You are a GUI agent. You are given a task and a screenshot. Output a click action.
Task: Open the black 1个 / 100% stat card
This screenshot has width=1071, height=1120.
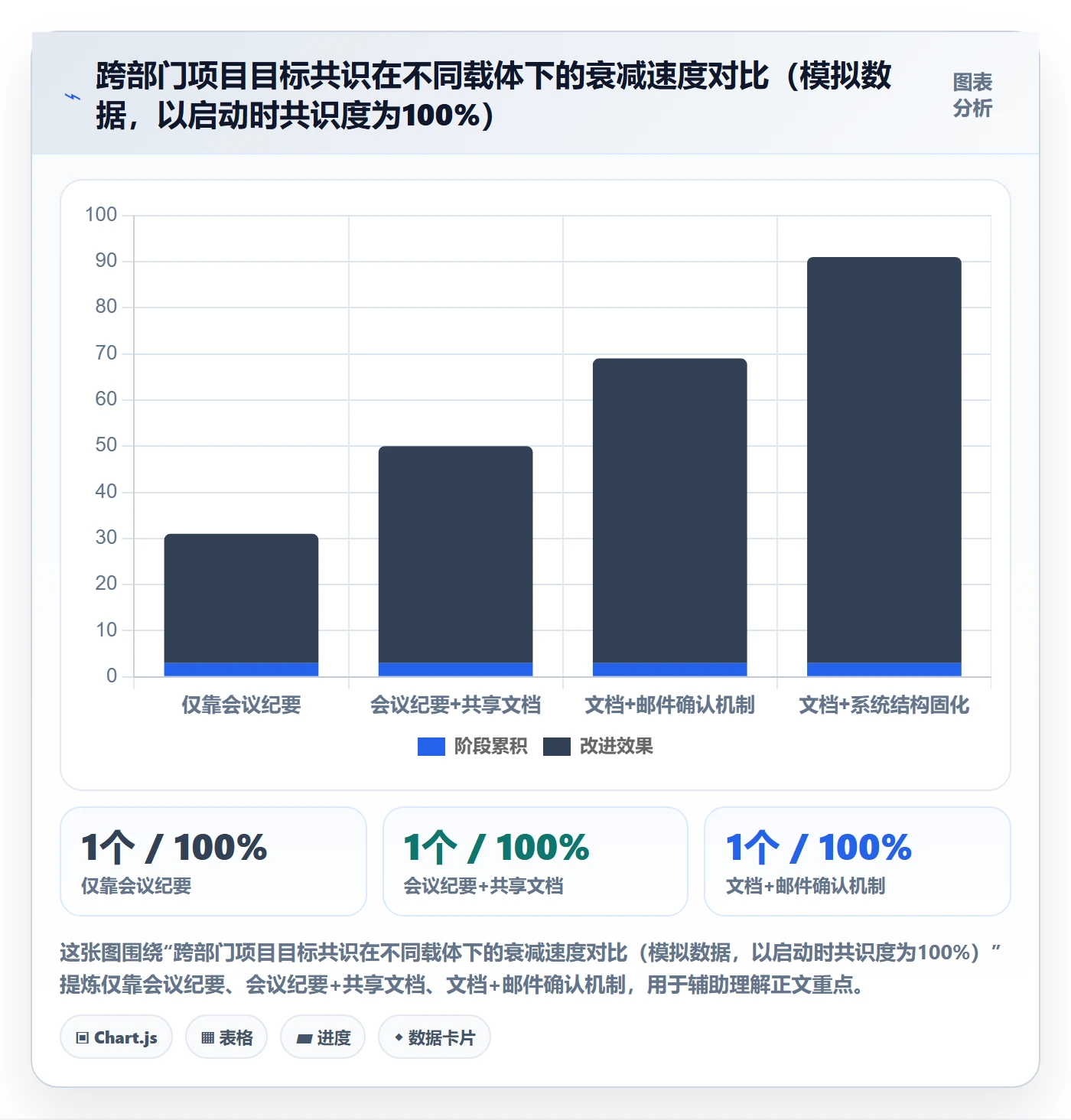213,861
